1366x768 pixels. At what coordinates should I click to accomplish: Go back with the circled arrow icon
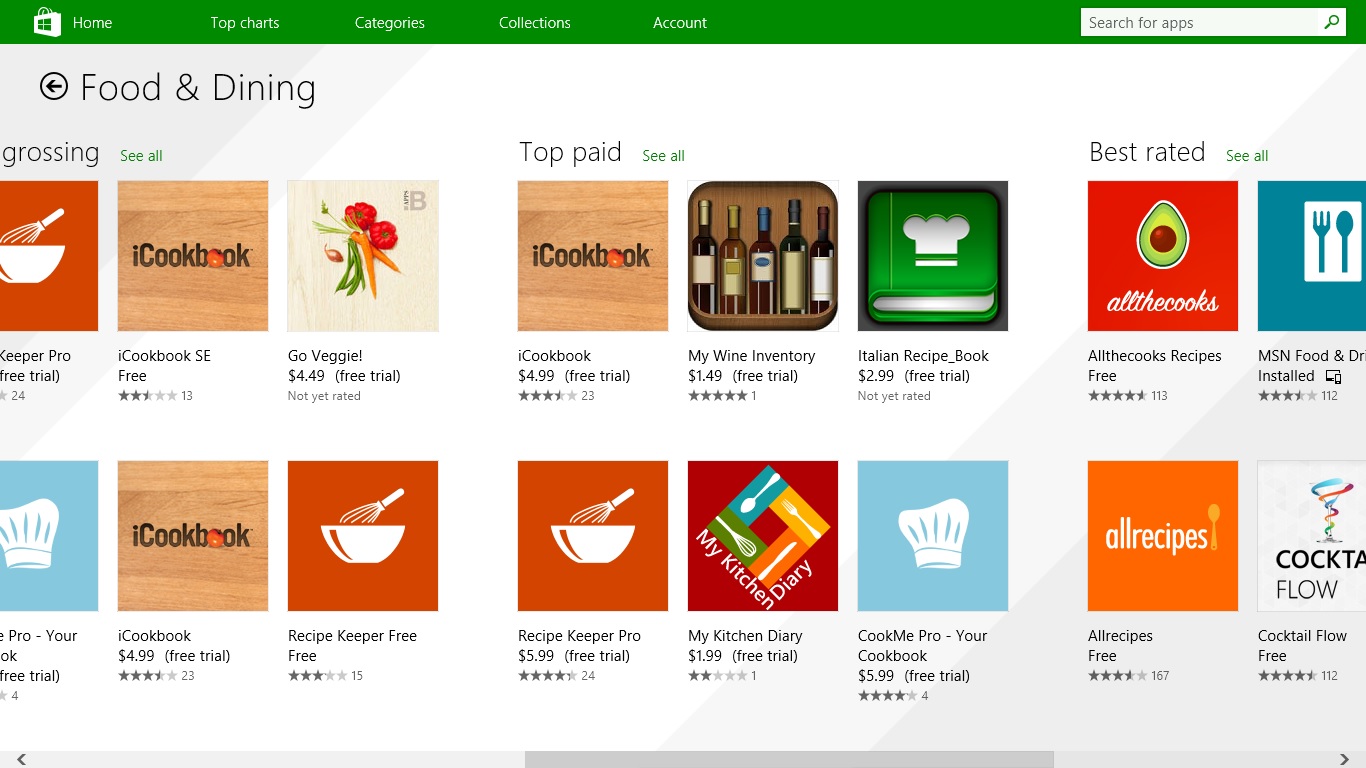(x=54, y=87)
